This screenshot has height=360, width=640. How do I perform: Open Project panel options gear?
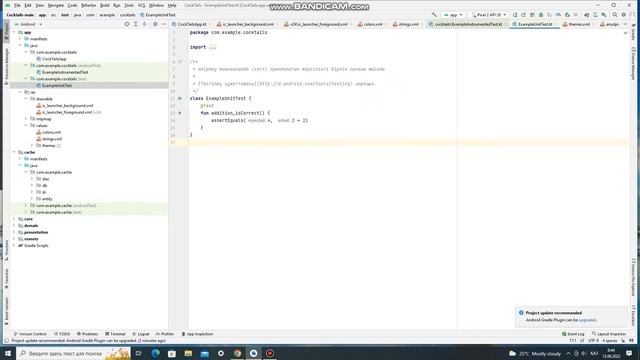[x=155, y=24]
